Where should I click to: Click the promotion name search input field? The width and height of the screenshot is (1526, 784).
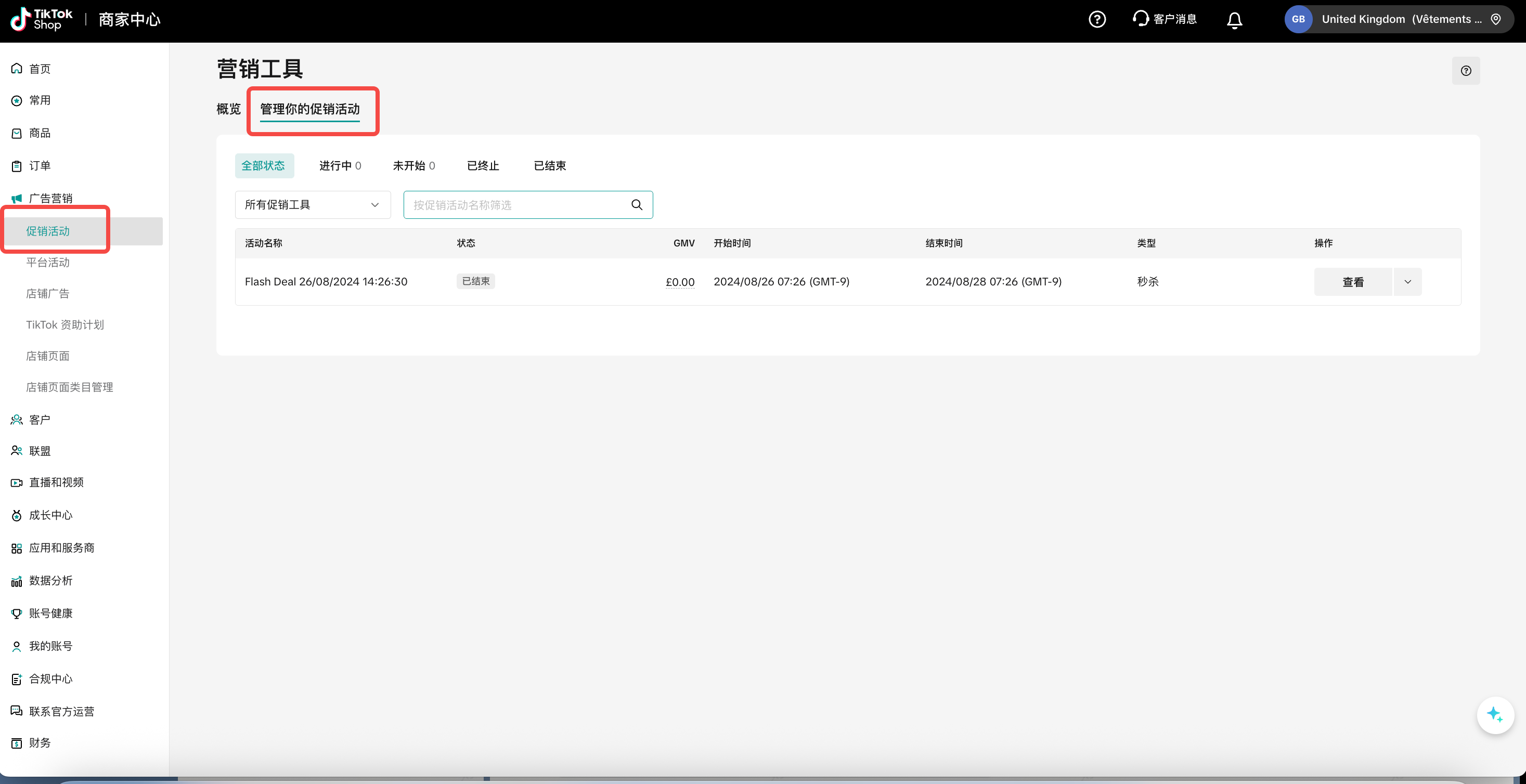click(515, 205)
